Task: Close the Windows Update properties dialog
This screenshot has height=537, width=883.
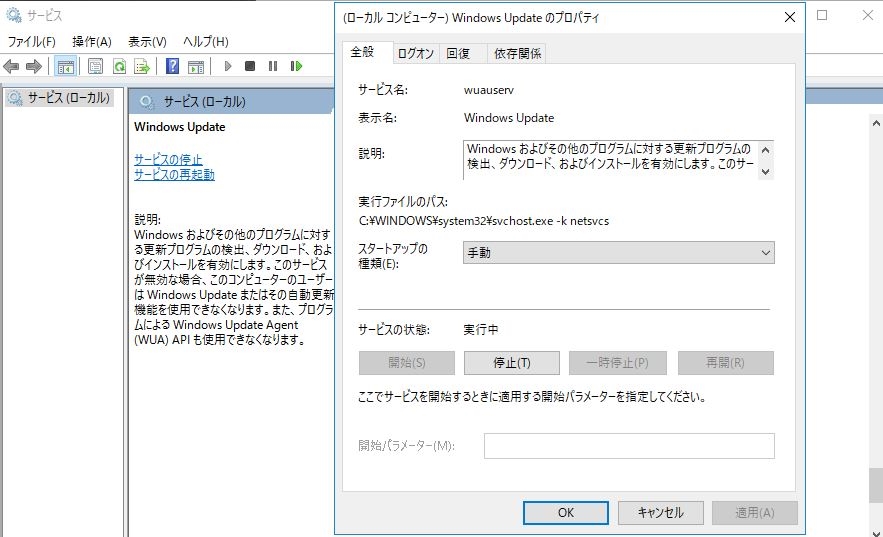Action: [x=790, y=17]
